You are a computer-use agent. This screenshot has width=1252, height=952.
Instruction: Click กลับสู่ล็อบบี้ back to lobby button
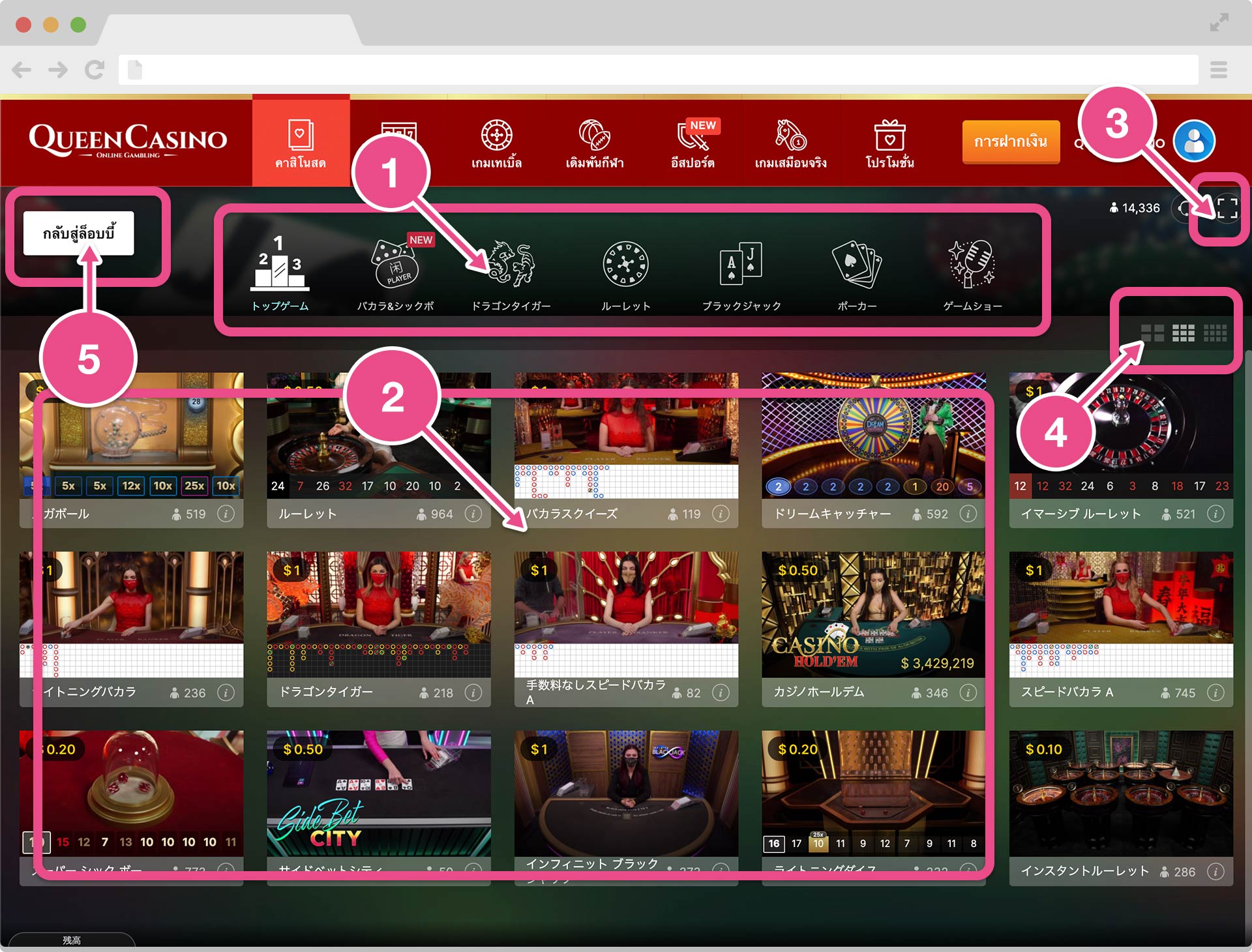click(x=79, y=233)
